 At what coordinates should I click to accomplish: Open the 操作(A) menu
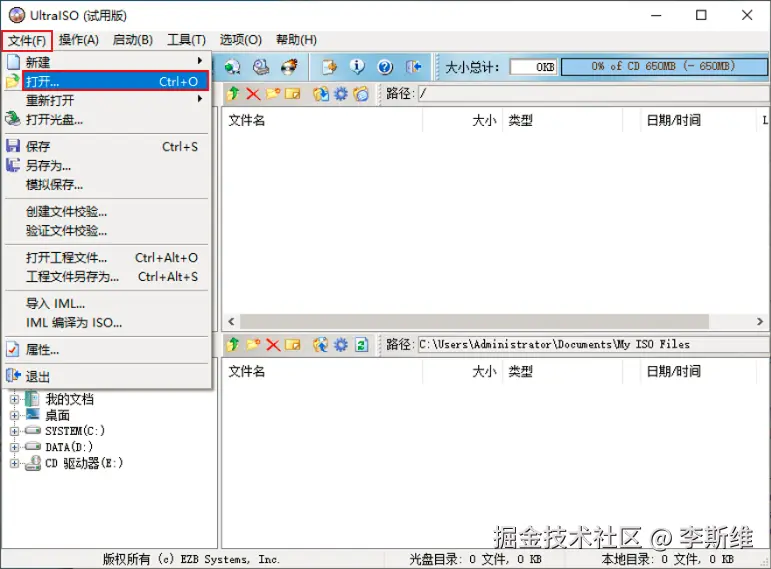tap(79, 40)
